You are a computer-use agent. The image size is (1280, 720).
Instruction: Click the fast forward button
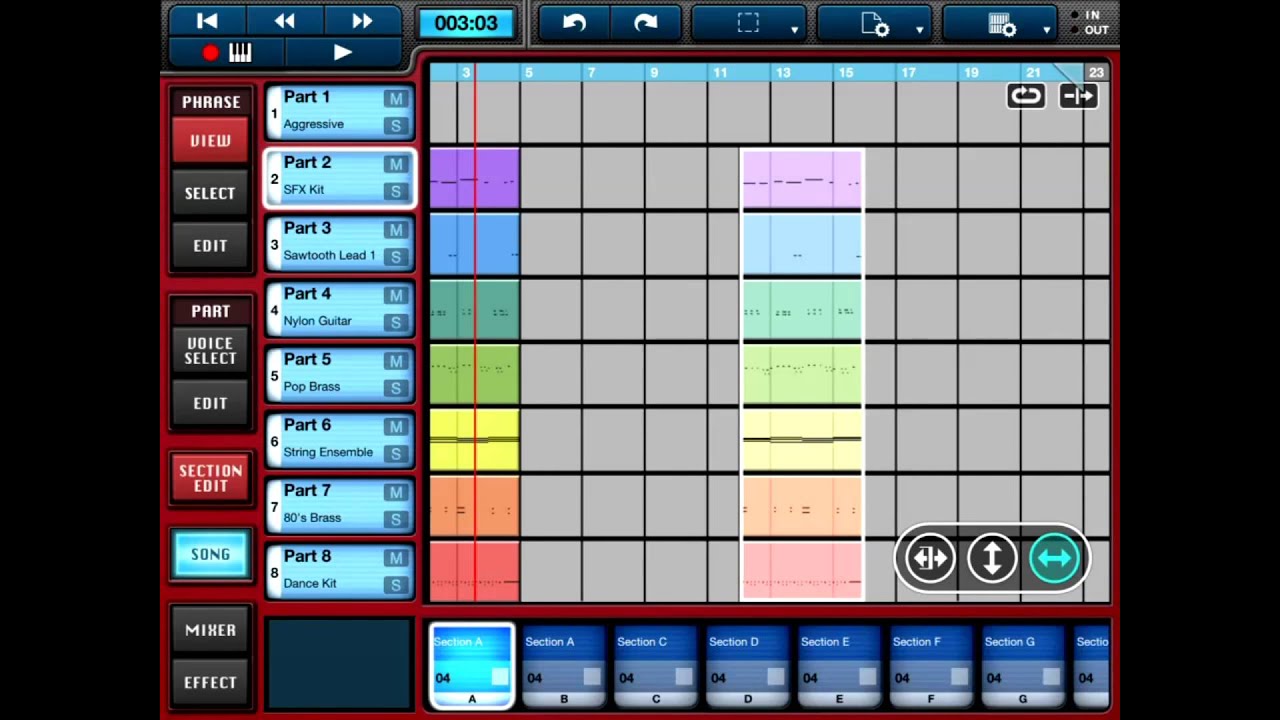click(x=362, y=21)
